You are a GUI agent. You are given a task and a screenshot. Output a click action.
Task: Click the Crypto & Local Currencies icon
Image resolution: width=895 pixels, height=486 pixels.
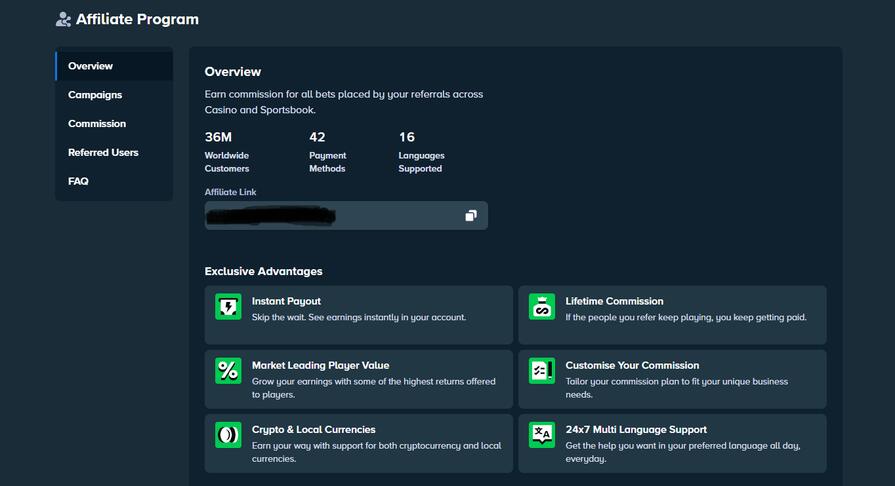(228, 435)
